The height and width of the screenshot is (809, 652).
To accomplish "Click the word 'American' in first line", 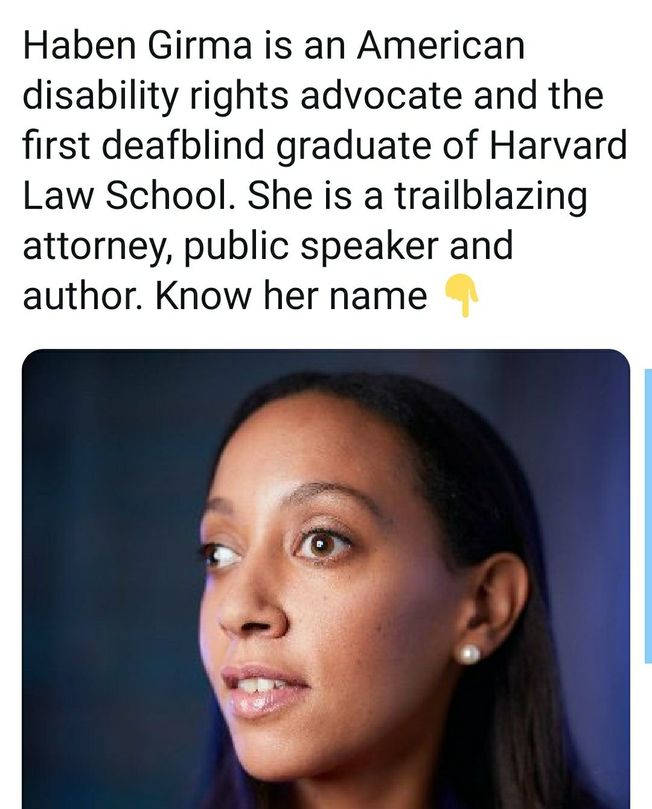I will (x=441, y=45).
